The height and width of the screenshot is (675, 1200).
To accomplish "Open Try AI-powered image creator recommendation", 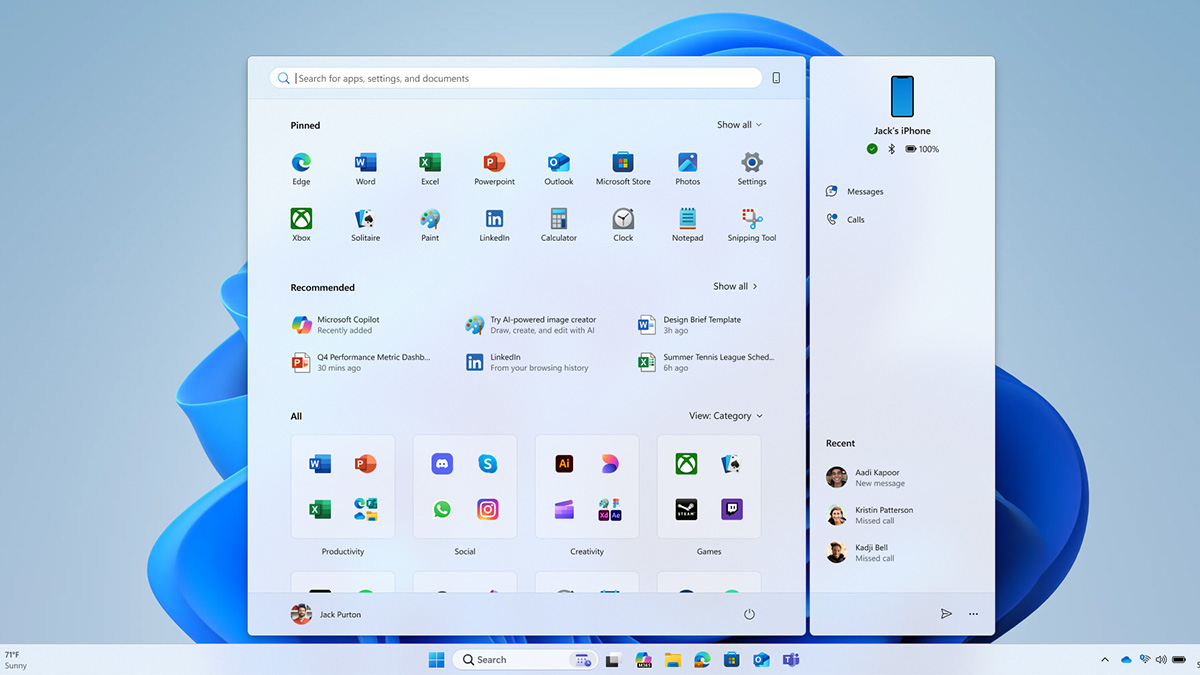I will 531,325.
